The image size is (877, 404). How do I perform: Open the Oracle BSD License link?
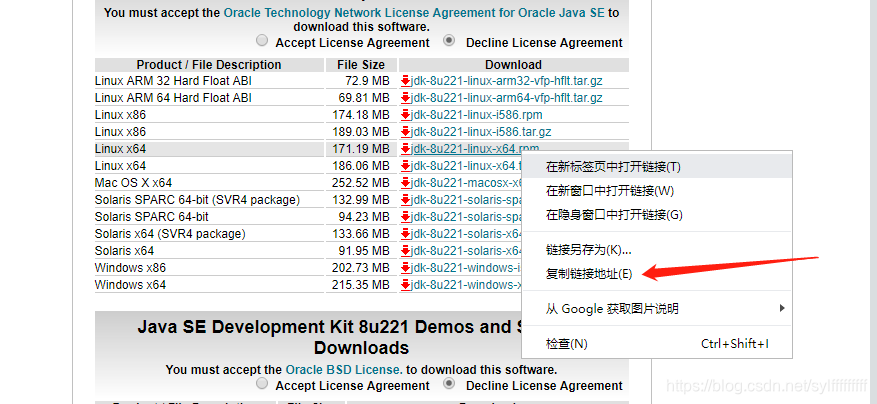coord(343,370)
